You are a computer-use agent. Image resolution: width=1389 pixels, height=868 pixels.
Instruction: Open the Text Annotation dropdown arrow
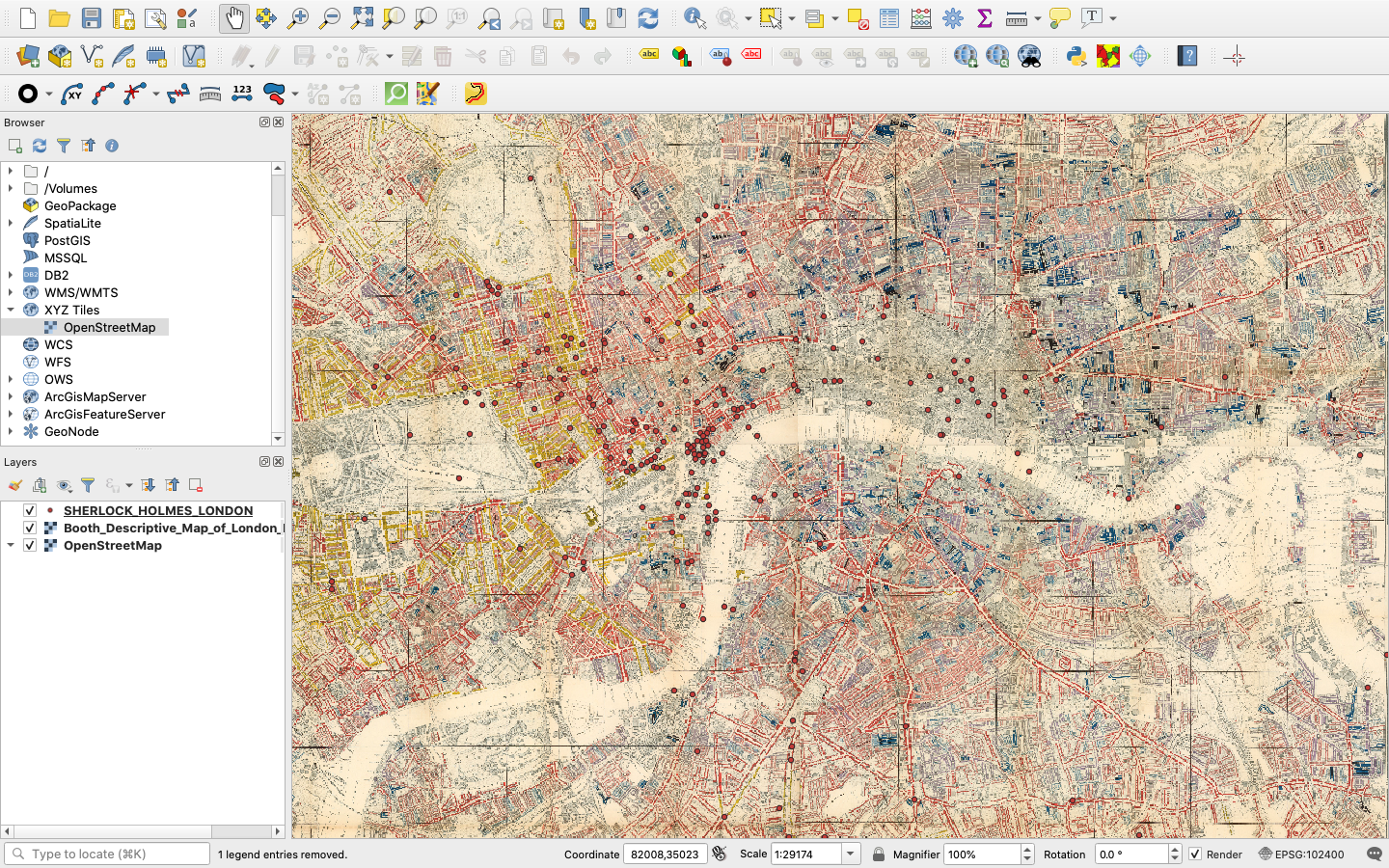[1112, 18]
